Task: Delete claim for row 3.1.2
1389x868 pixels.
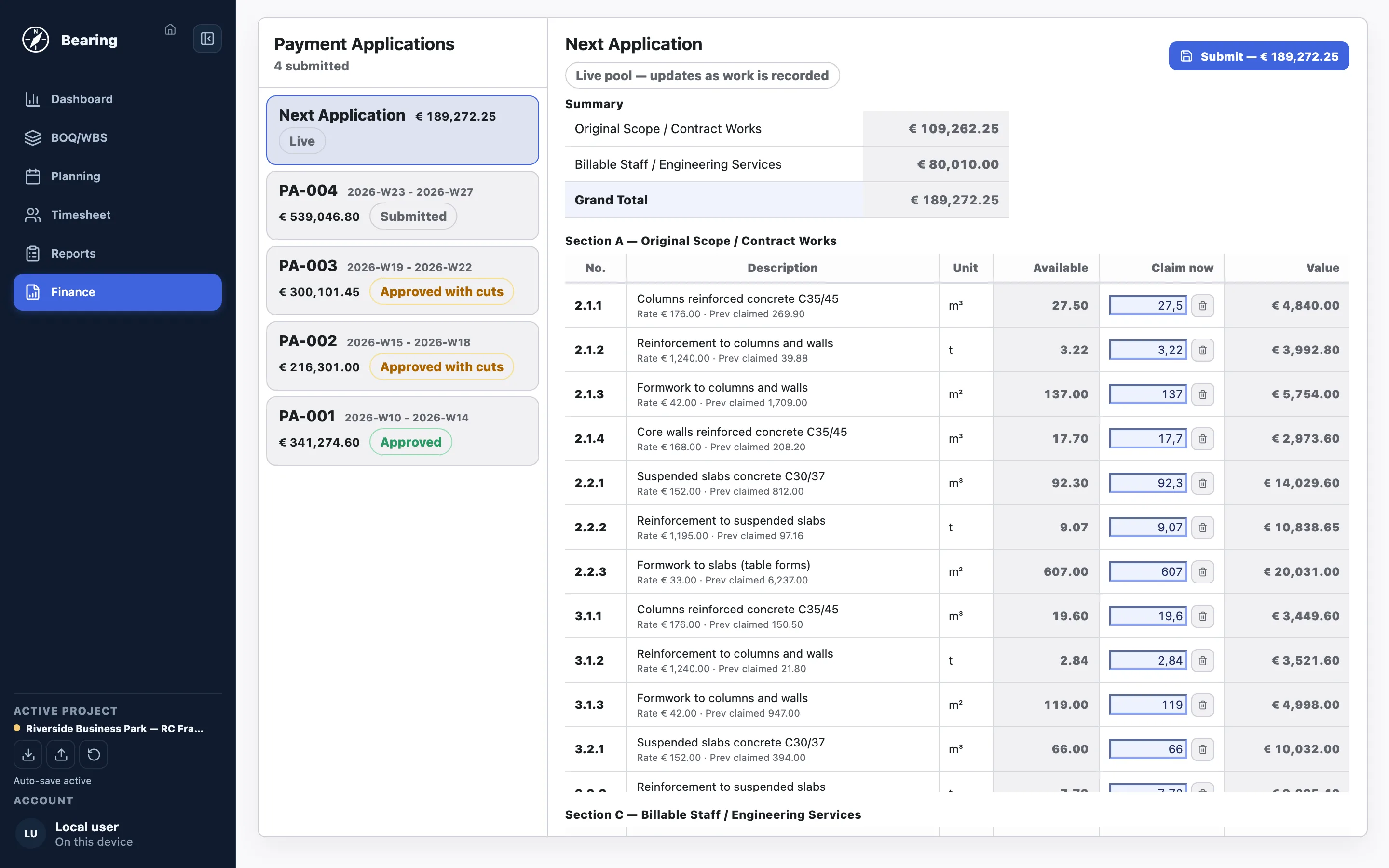Action: (x=1202, y=660)
